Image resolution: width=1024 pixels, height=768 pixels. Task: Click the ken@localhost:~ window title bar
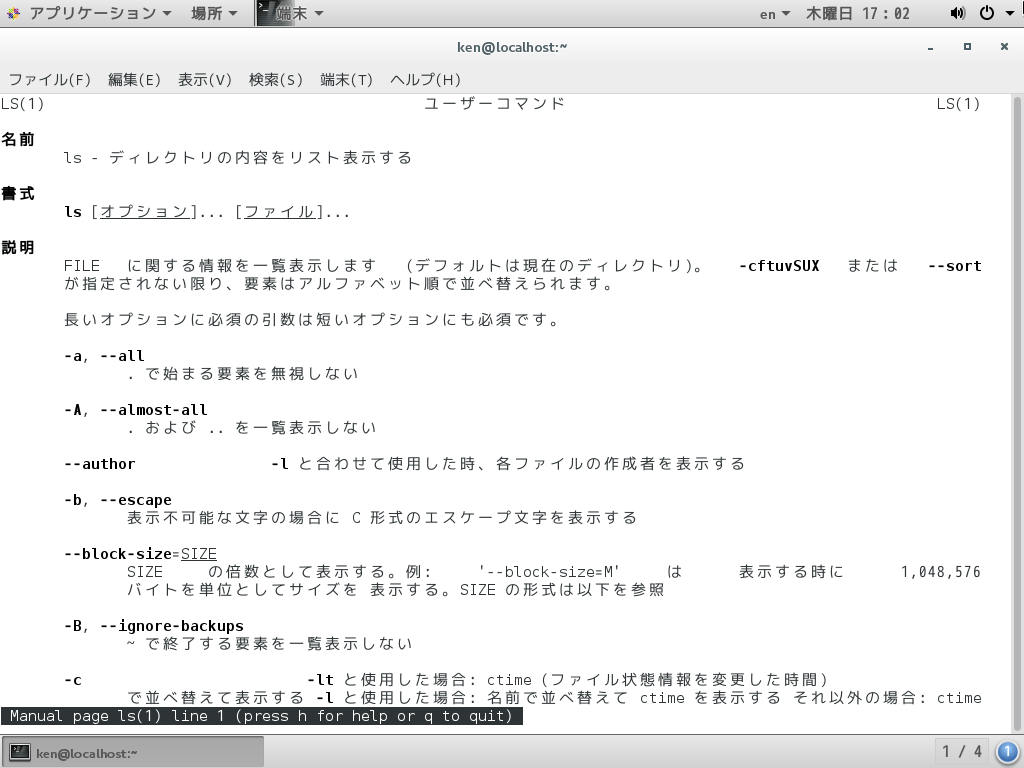[512, 47]
